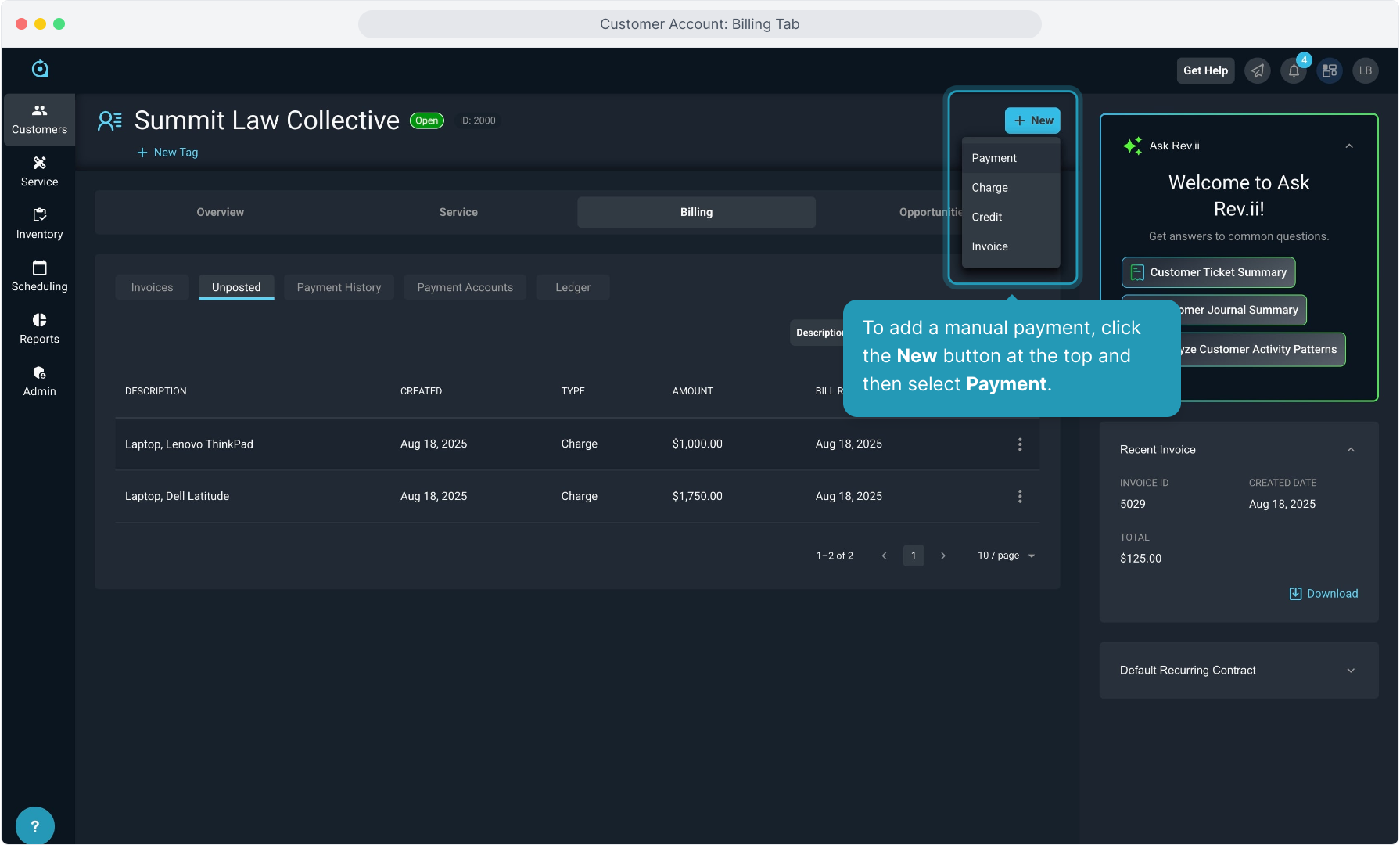Image resolution: width=1400 pixels, height=845 pixels.
Task: Collapse the Ask Rev.ii panel
Action: coord(1348,146)
